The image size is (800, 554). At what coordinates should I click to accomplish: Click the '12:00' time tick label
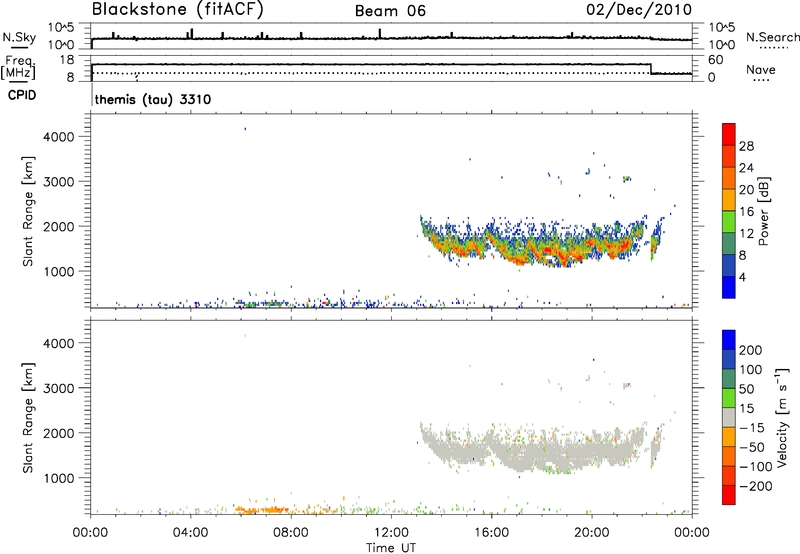(391, 533)
